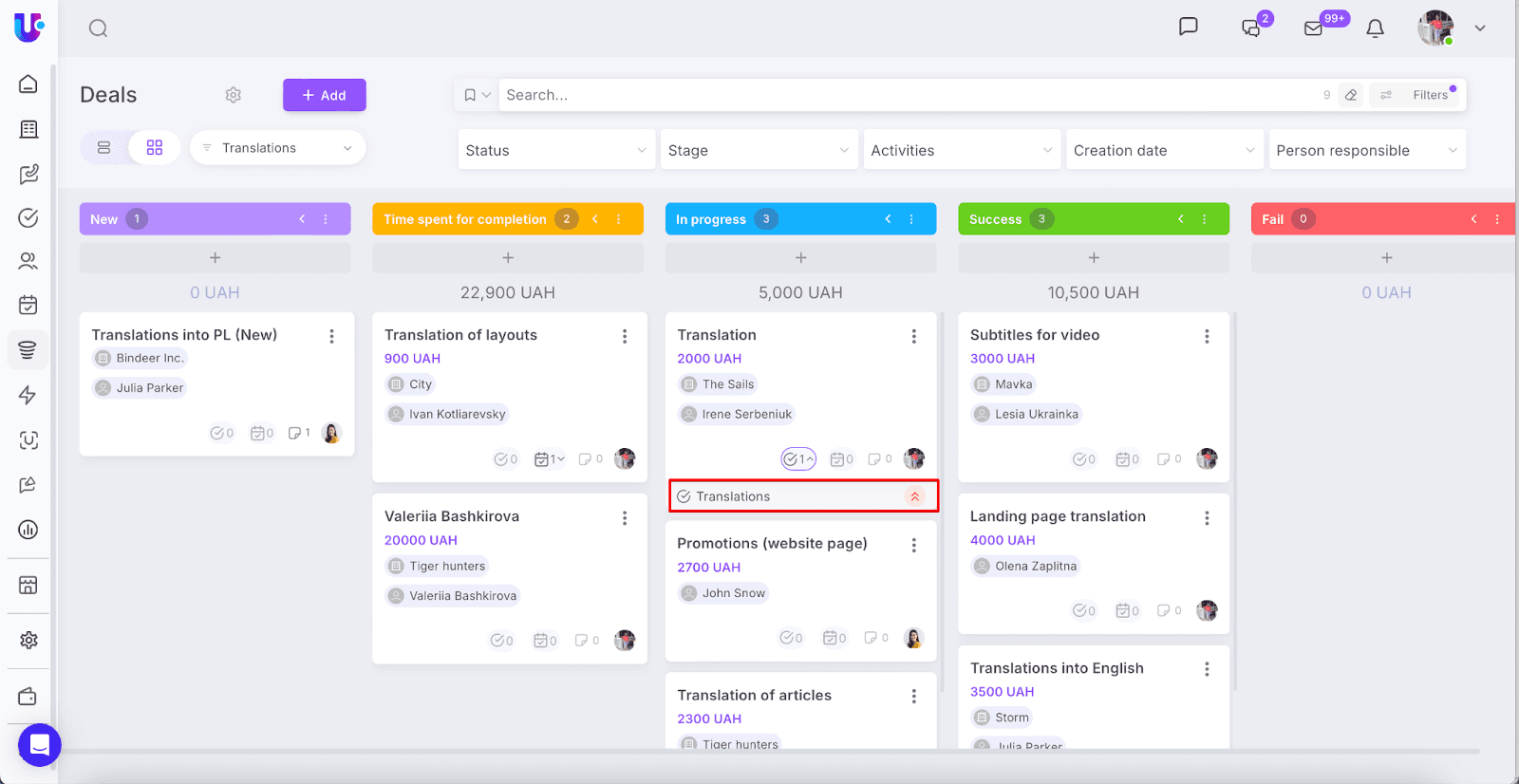Expand the Person responsible dropdown
The width and height of the screenshot is (1519, 784).
coord(1366,150)
